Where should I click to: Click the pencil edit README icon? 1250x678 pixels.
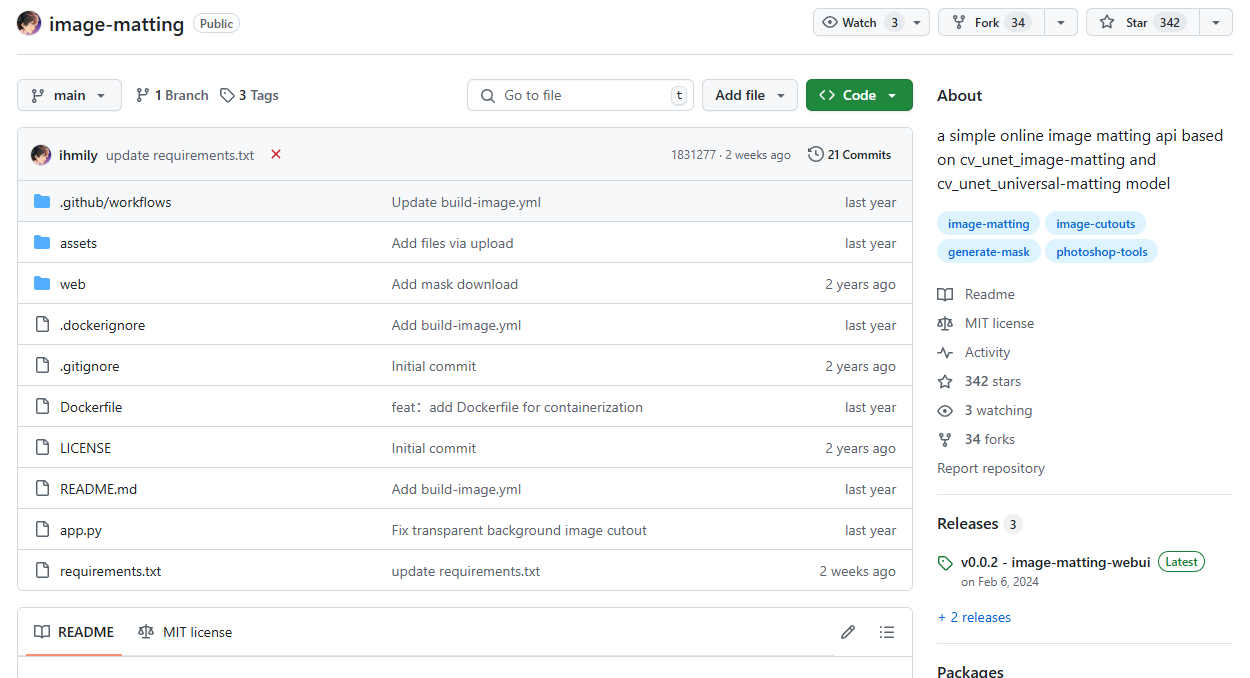click(848, 632)
